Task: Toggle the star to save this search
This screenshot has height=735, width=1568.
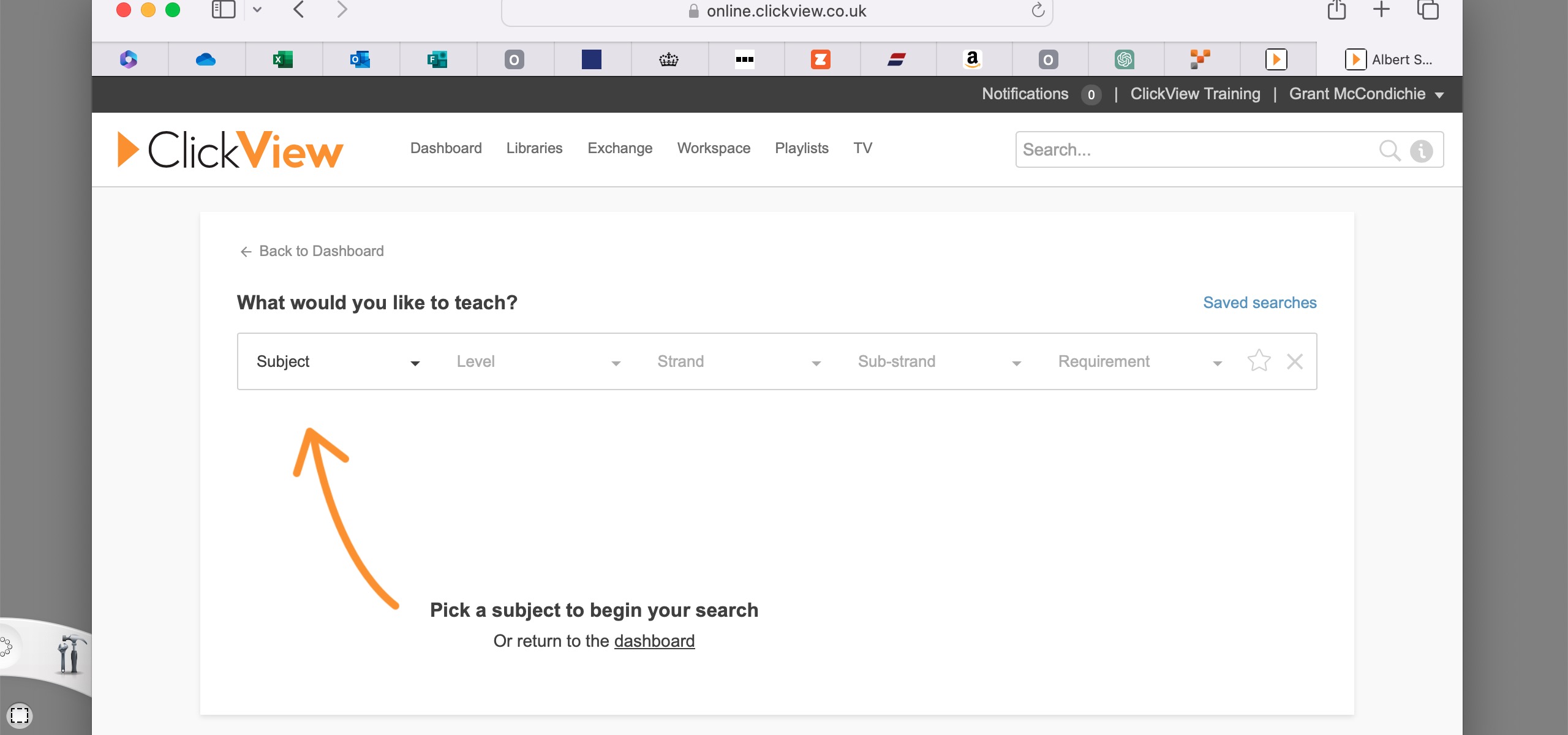Action: click(x=1259, y=361)
